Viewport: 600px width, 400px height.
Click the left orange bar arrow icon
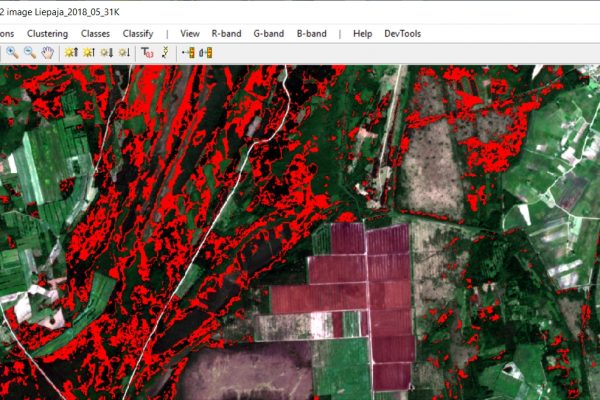tap(188, 53)
